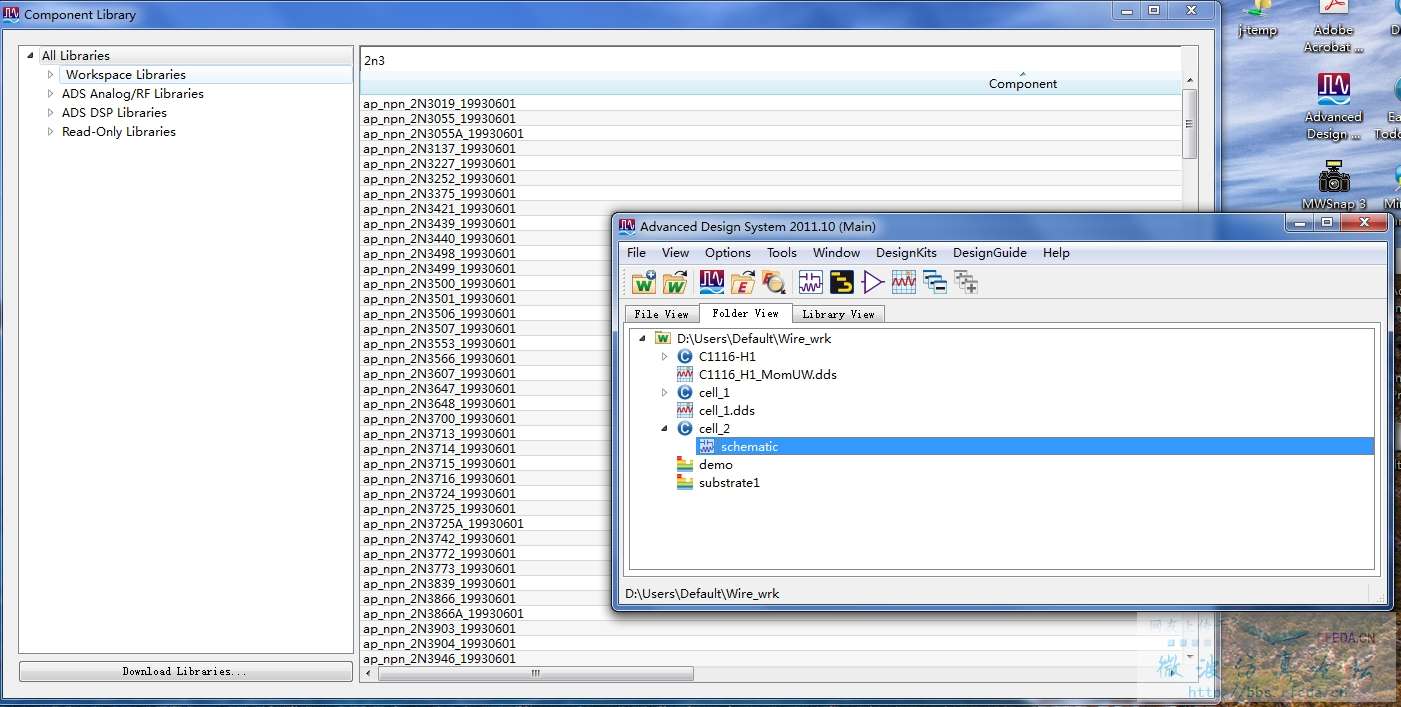Click the scroll-left arrow of component list
1401x707 pixels.
tap(369, 673)
